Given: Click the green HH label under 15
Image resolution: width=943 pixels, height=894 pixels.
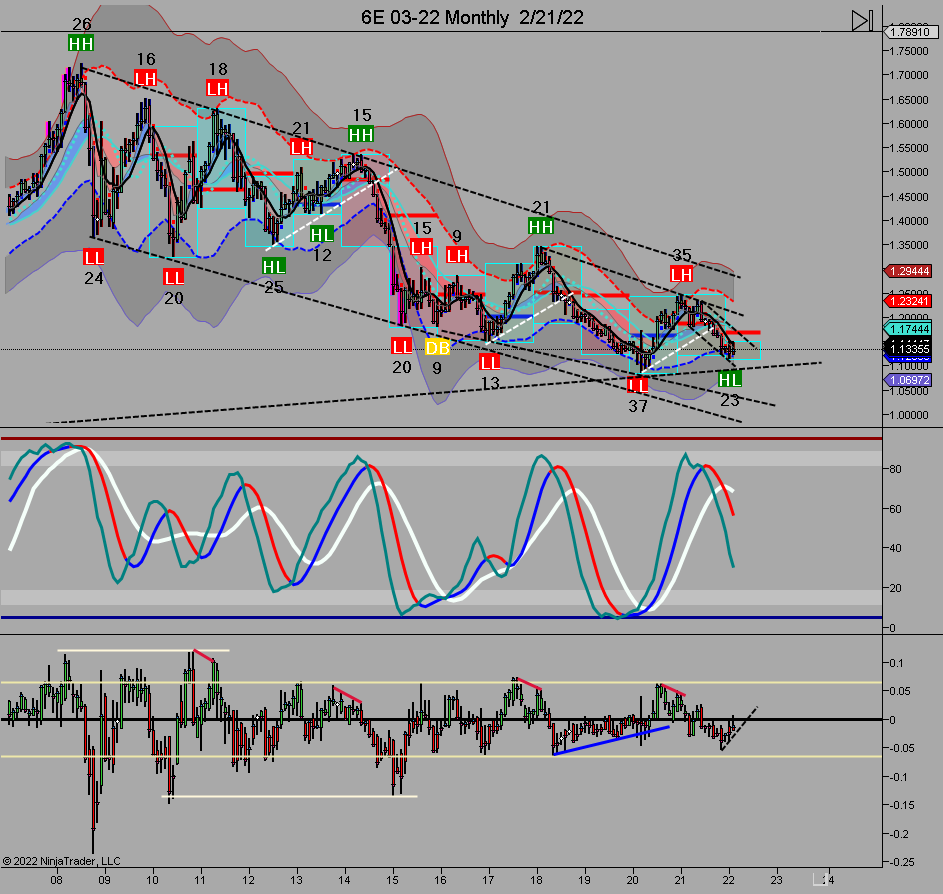Looking at the screenshot, I should [x=361, y=134].
